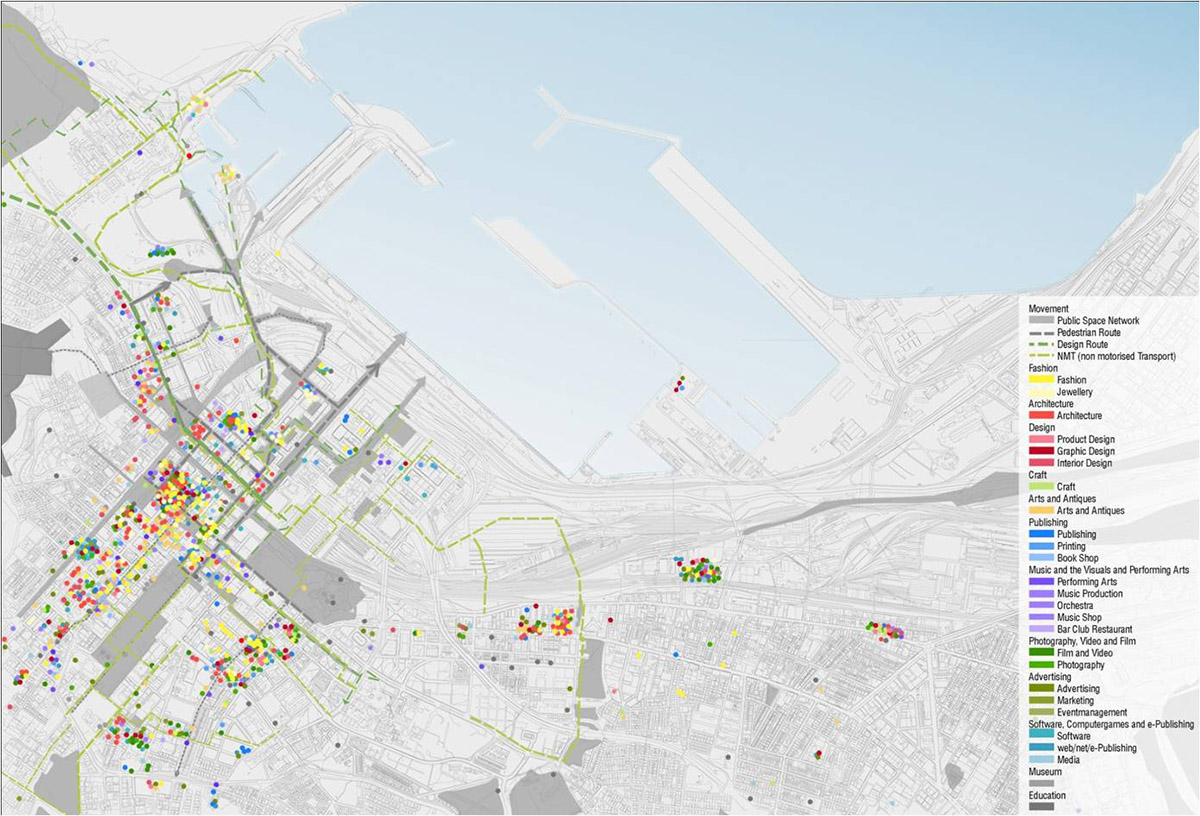Click the Product Design pink swatch

[x=1041, y=440]
